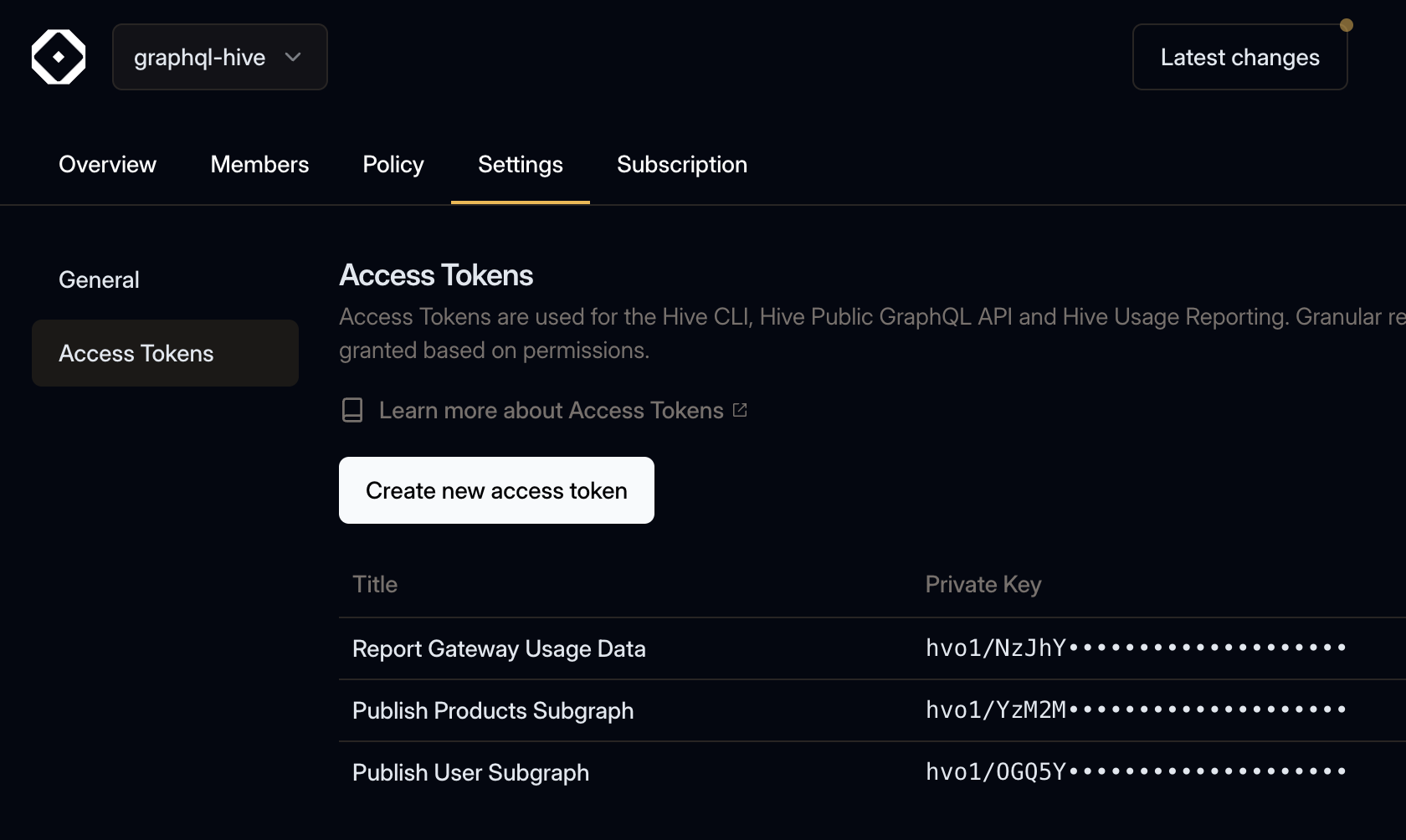Image resolution: width=1406 pixels, height=840 pixels.
Task: Click the Hive logo icon
Action: click(x=58, y=57)
